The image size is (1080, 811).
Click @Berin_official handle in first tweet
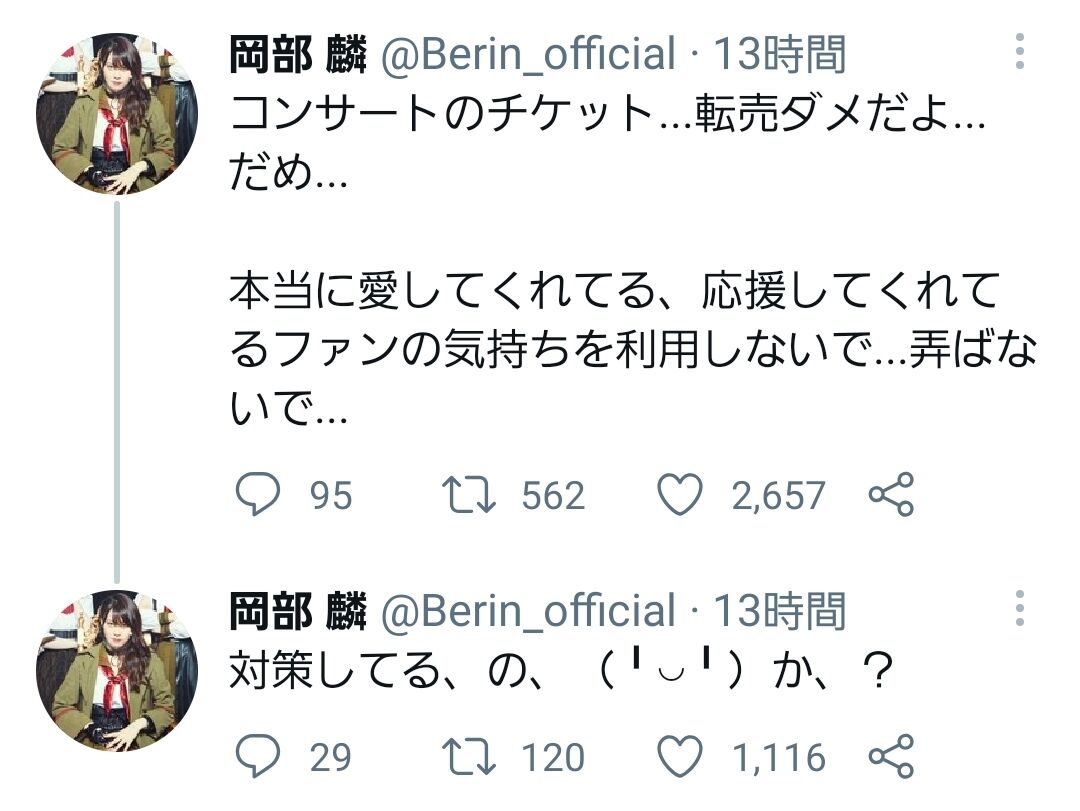pos(527,53)
